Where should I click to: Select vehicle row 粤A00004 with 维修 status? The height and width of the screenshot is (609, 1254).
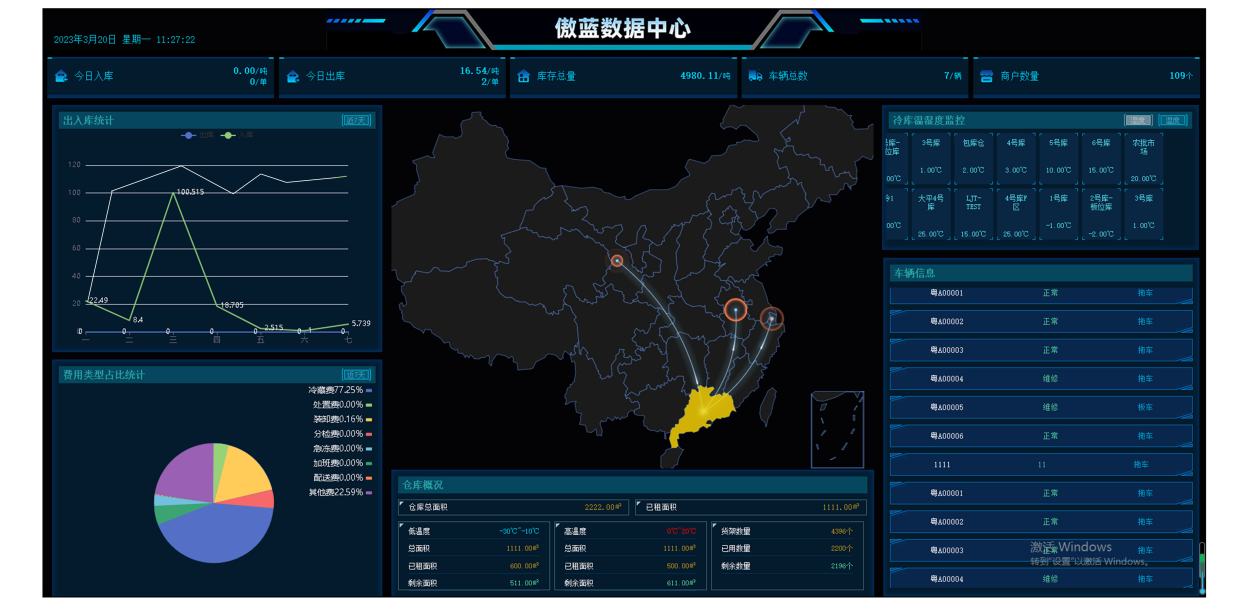(1040, 379)
